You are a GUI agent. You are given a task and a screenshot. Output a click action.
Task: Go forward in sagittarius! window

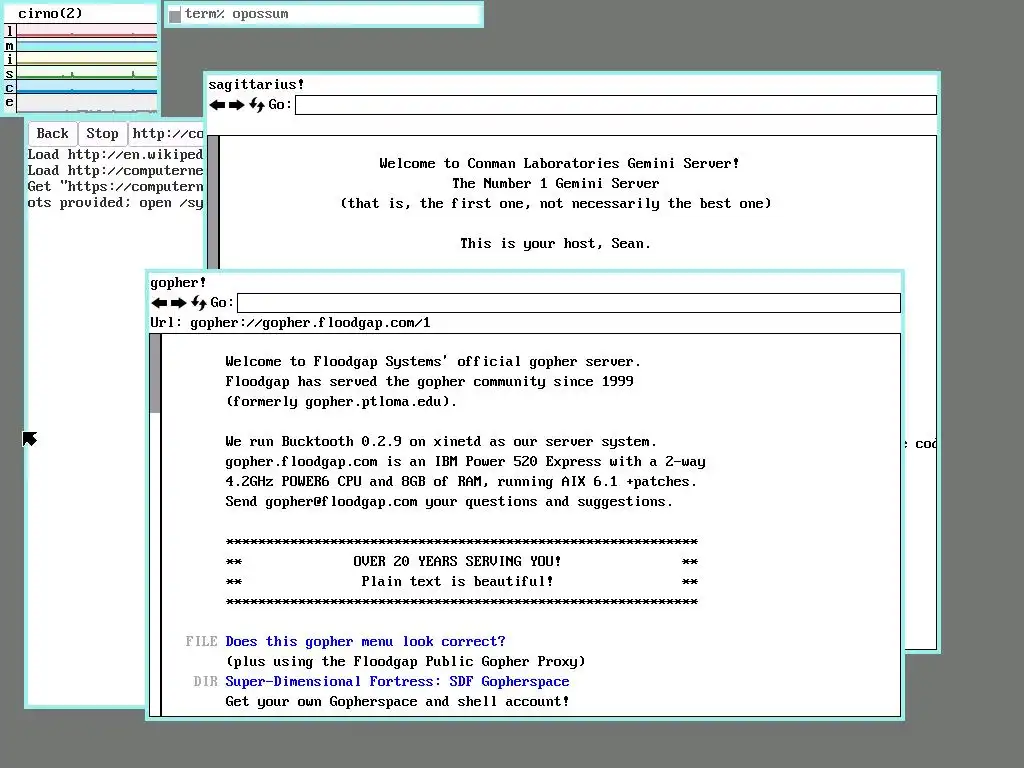tap(236, 104)
